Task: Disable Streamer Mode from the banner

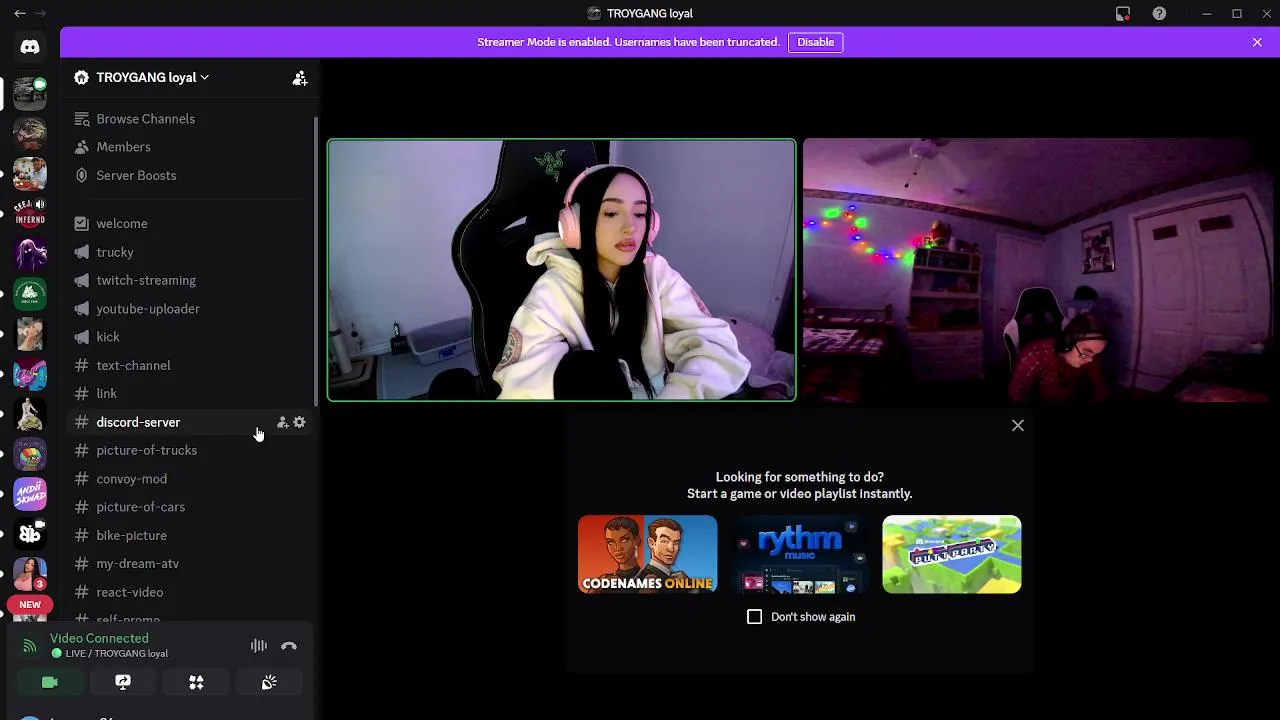Action: tap(815, 42)
